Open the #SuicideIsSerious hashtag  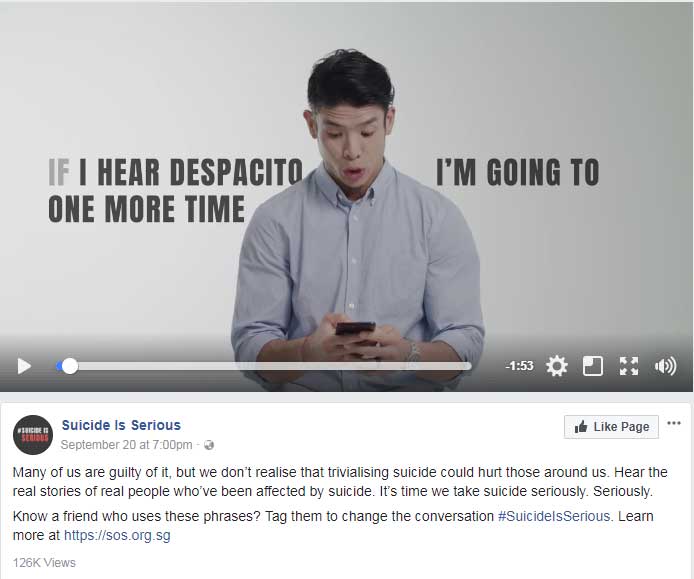click(554, 516)
